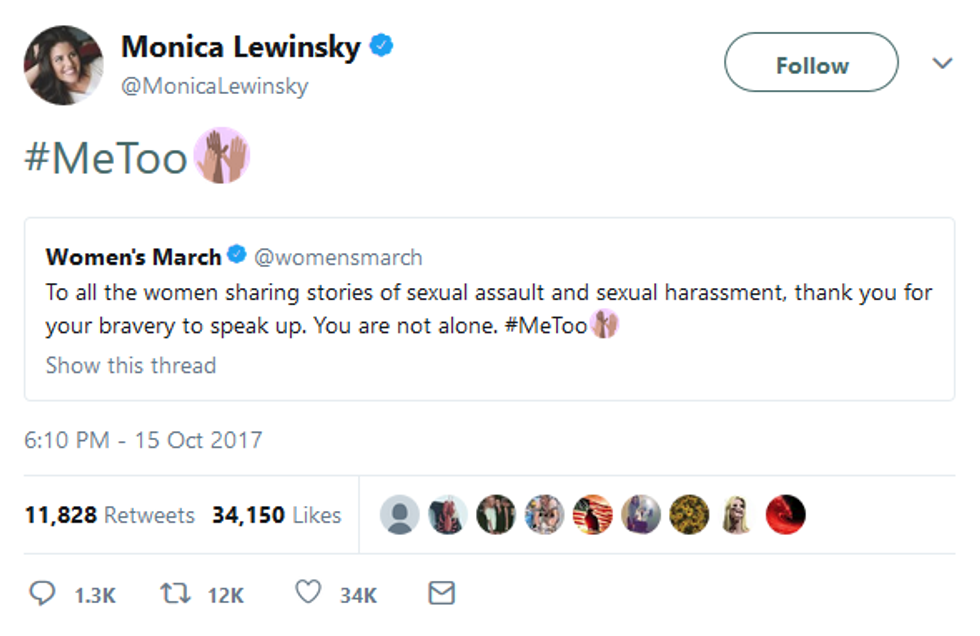View the 11,828 Retweets list
The image size is (980, 636).
click(110, 515)
